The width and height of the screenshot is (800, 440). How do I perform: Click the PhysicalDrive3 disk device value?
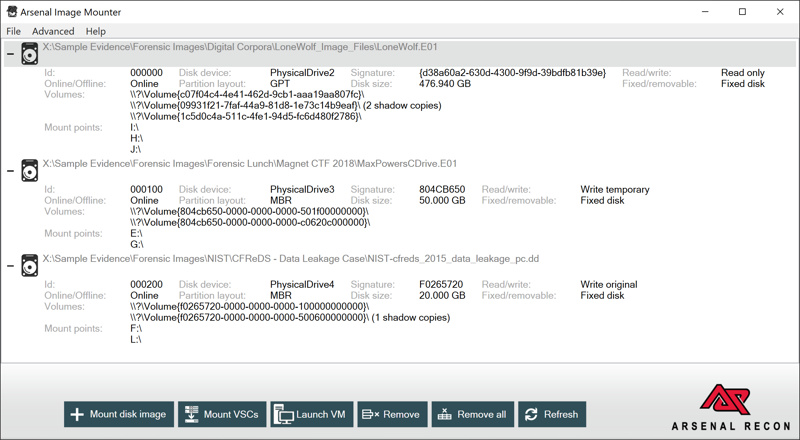coord(302,189)
